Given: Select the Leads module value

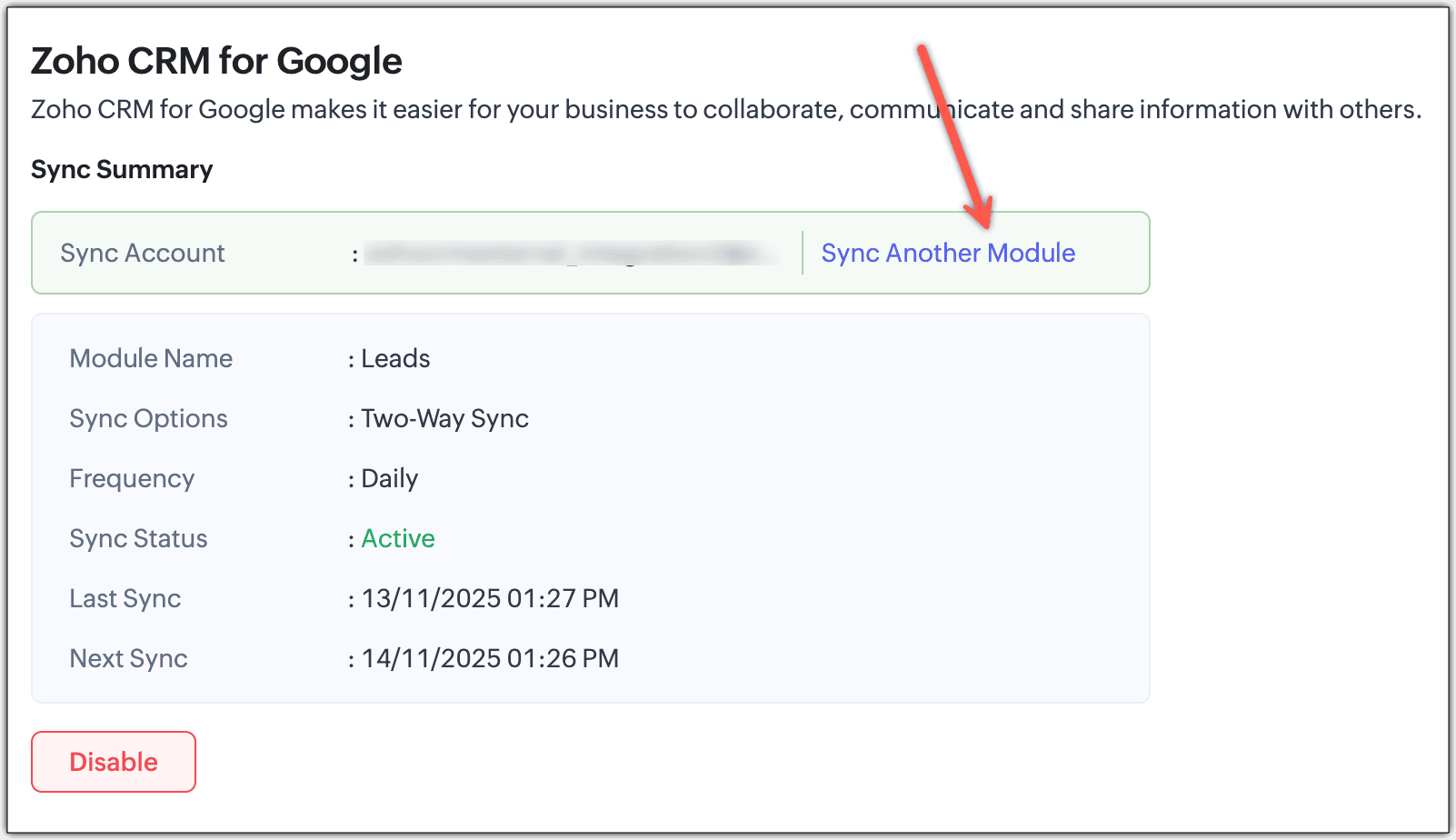Looking at the screenshot, I should pos(395,358).
